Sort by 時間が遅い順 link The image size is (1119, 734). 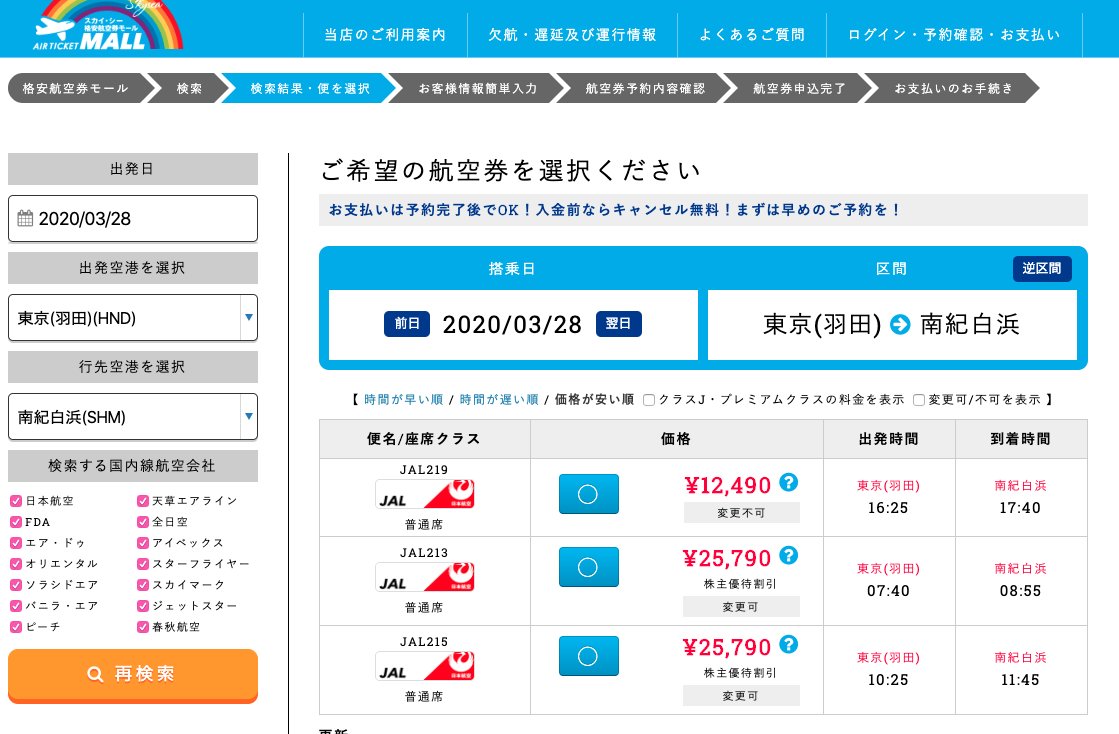click(499, 399)
